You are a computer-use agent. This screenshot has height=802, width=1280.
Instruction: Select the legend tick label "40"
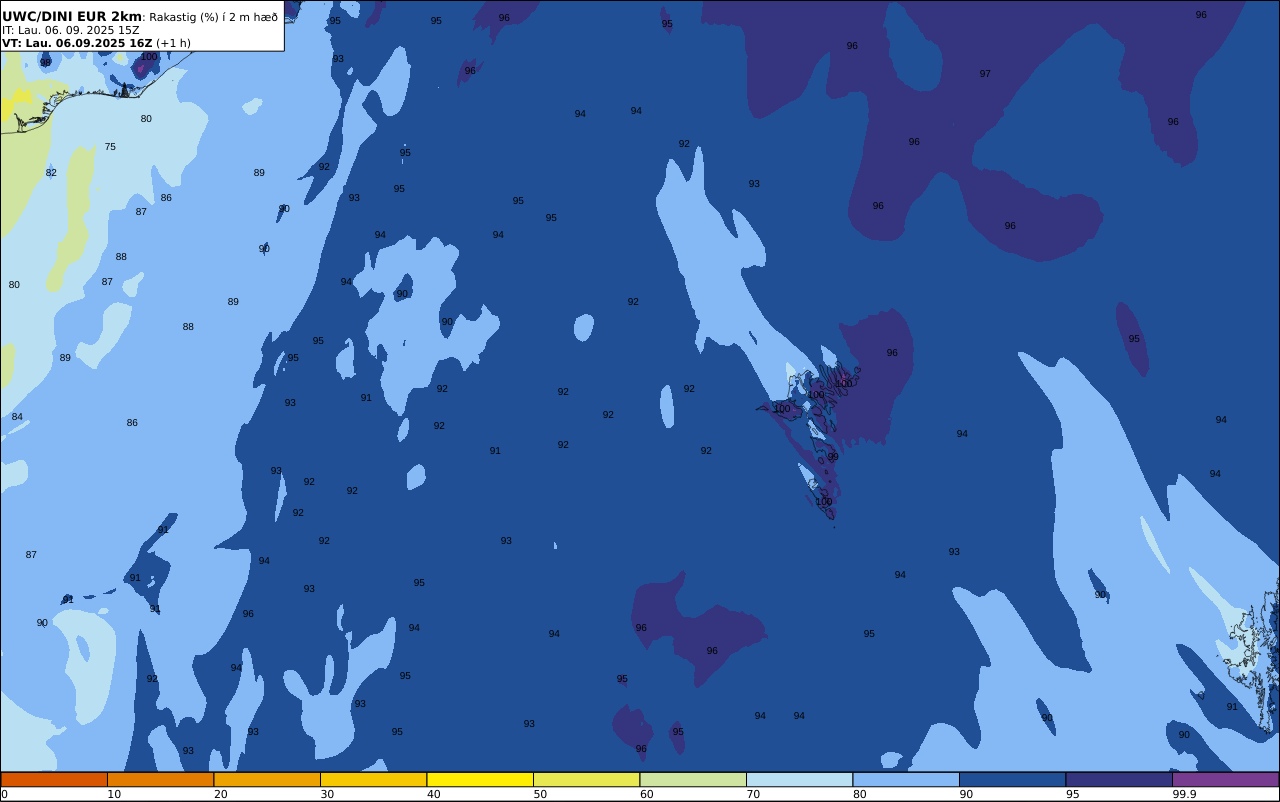[434, 794]
